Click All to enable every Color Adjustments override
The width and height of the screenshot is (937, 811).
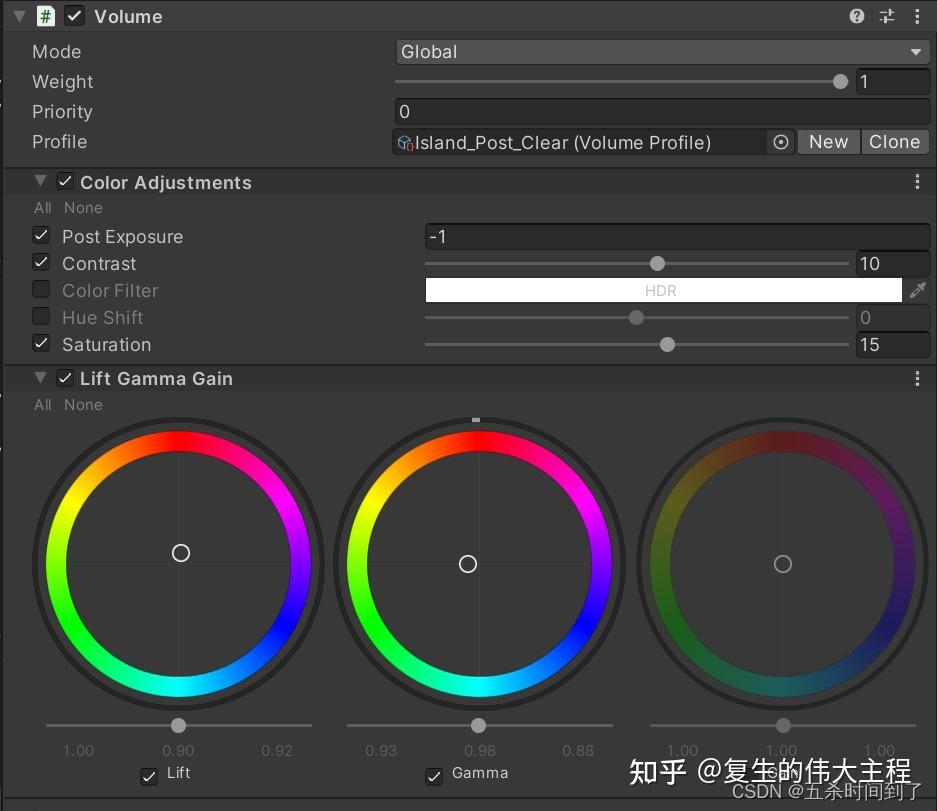41,207
